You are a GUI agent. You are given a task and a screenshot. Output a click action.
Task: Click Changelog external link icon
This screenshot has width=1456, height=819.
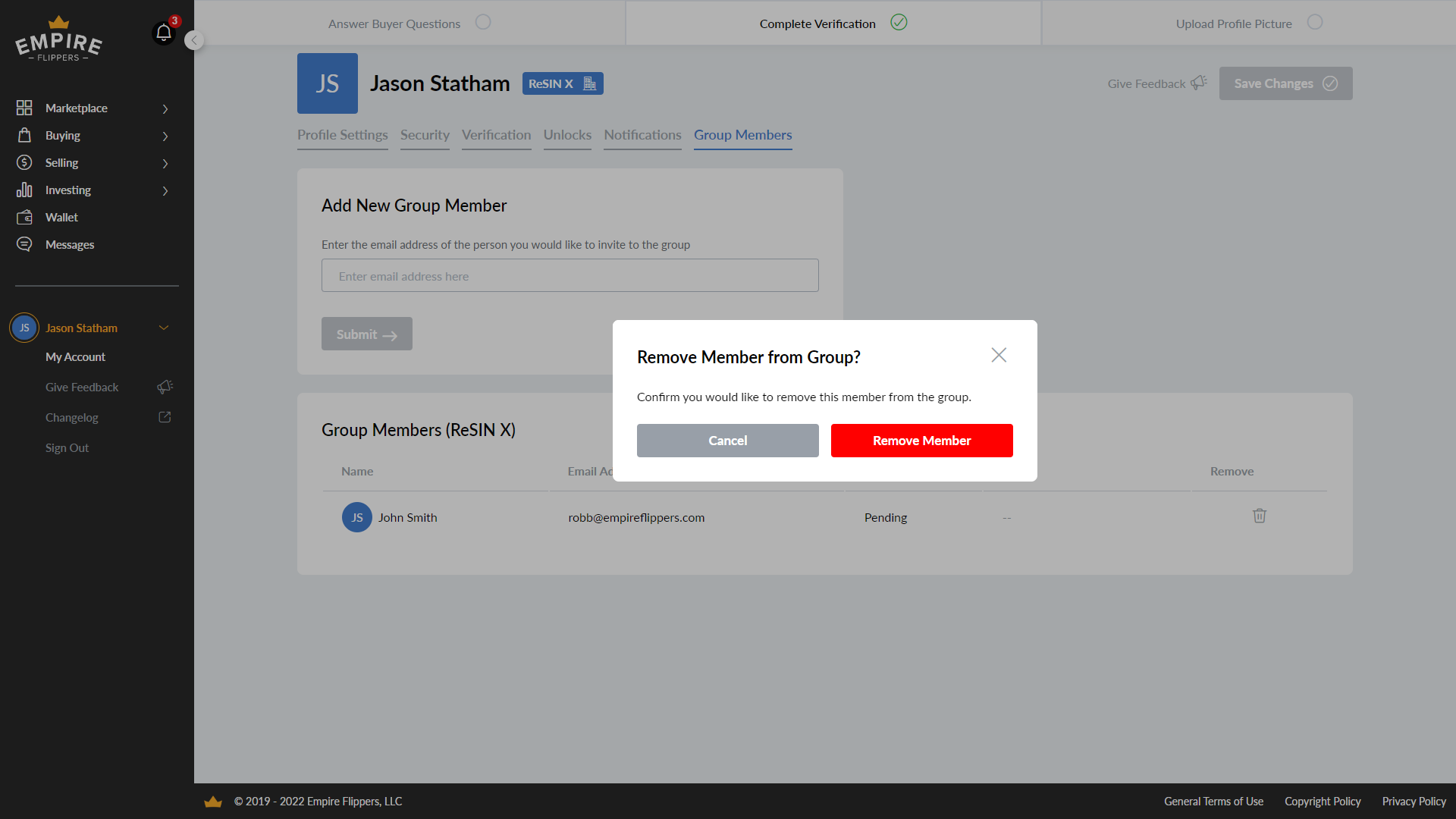point(165,417)
